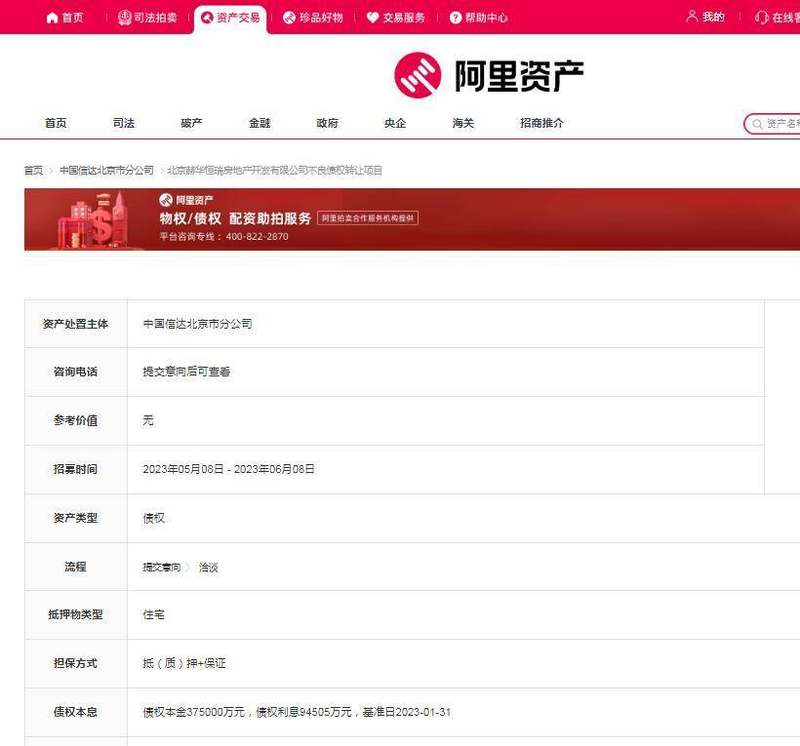Viewport: 800px width, 746px height.
Task: Click the 债权本金375000万元 text
Action: (x=194, y=712)
